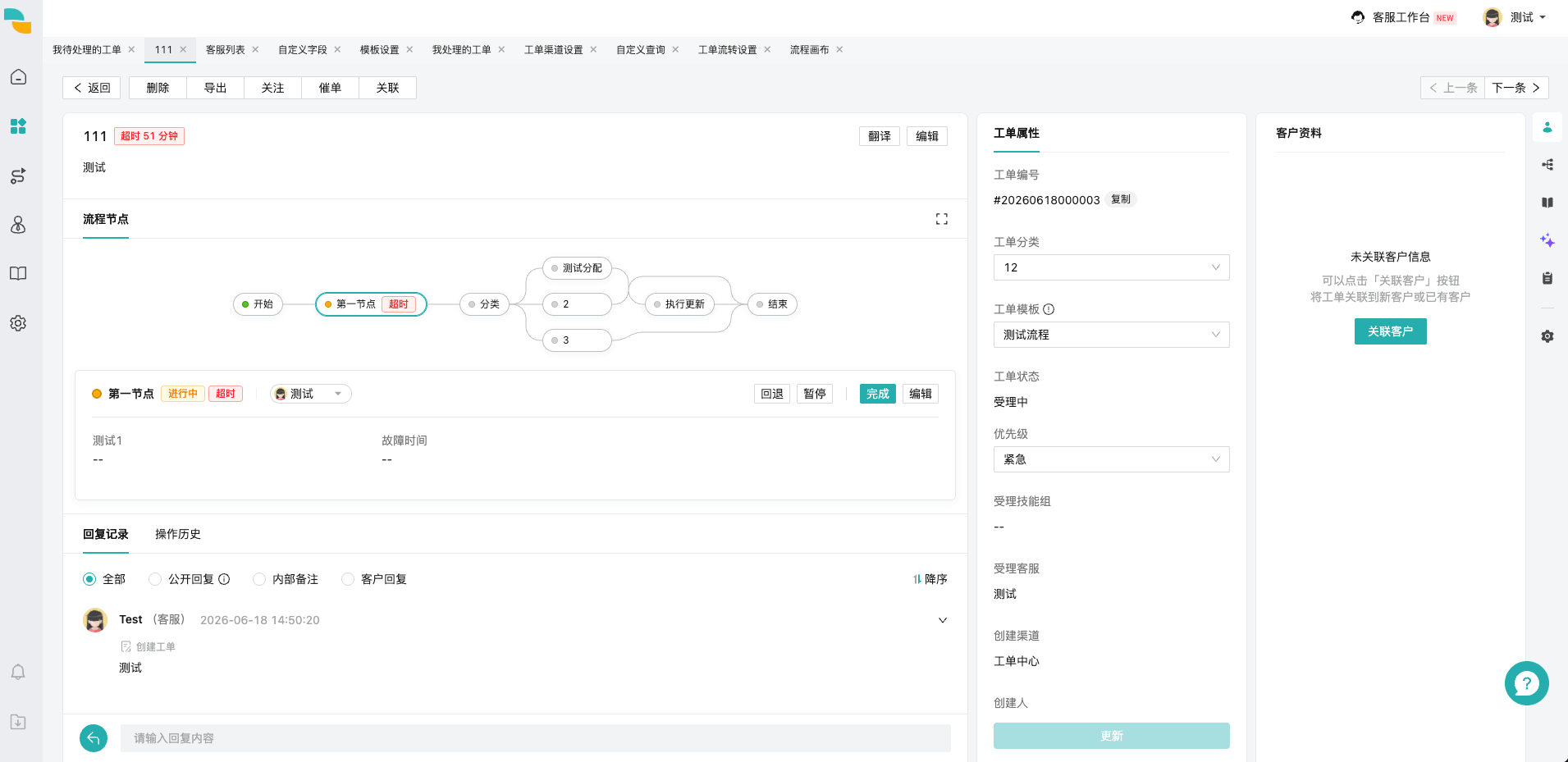Click the info icon next to 公开回复
The width and height of the screenshot is (1568, 762).
coord(224,579)
